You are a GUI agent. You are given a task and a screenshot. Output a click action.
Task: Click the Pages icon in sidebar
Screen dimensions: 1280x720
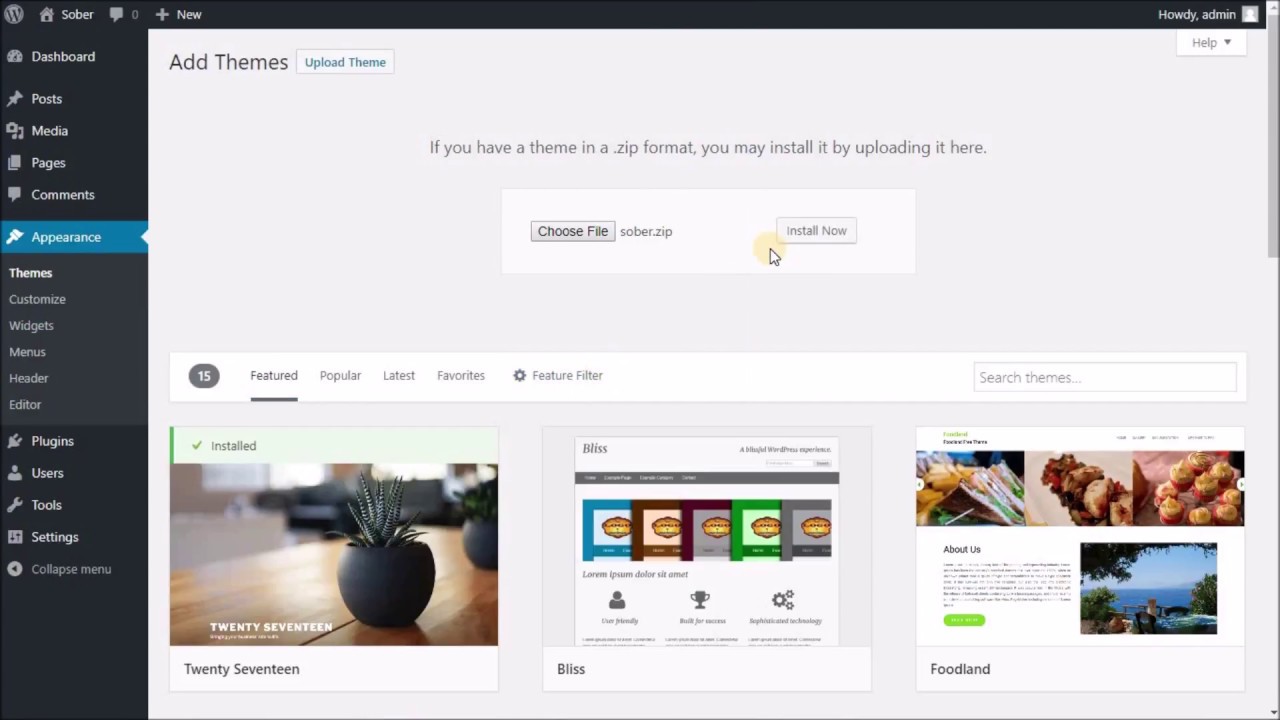click(x=15, y=163)
